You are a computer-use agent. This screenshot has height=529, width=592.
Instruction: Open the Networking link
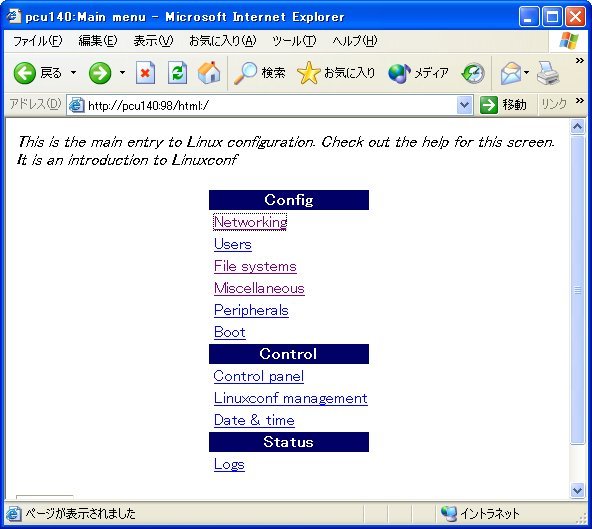(x=250, y=222)
